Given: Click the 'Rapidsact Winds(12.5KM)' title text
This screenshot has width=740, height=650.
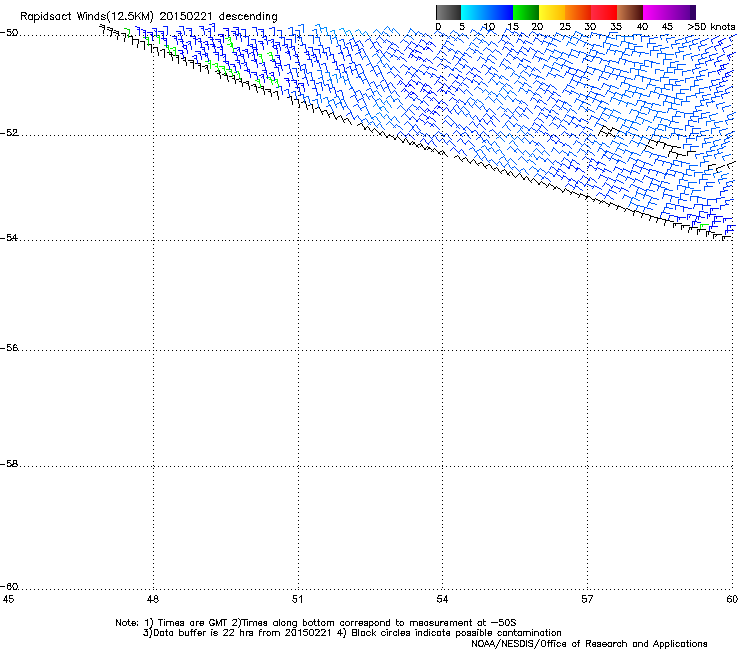Looking at the screenshot, I should tap(87, 17).
